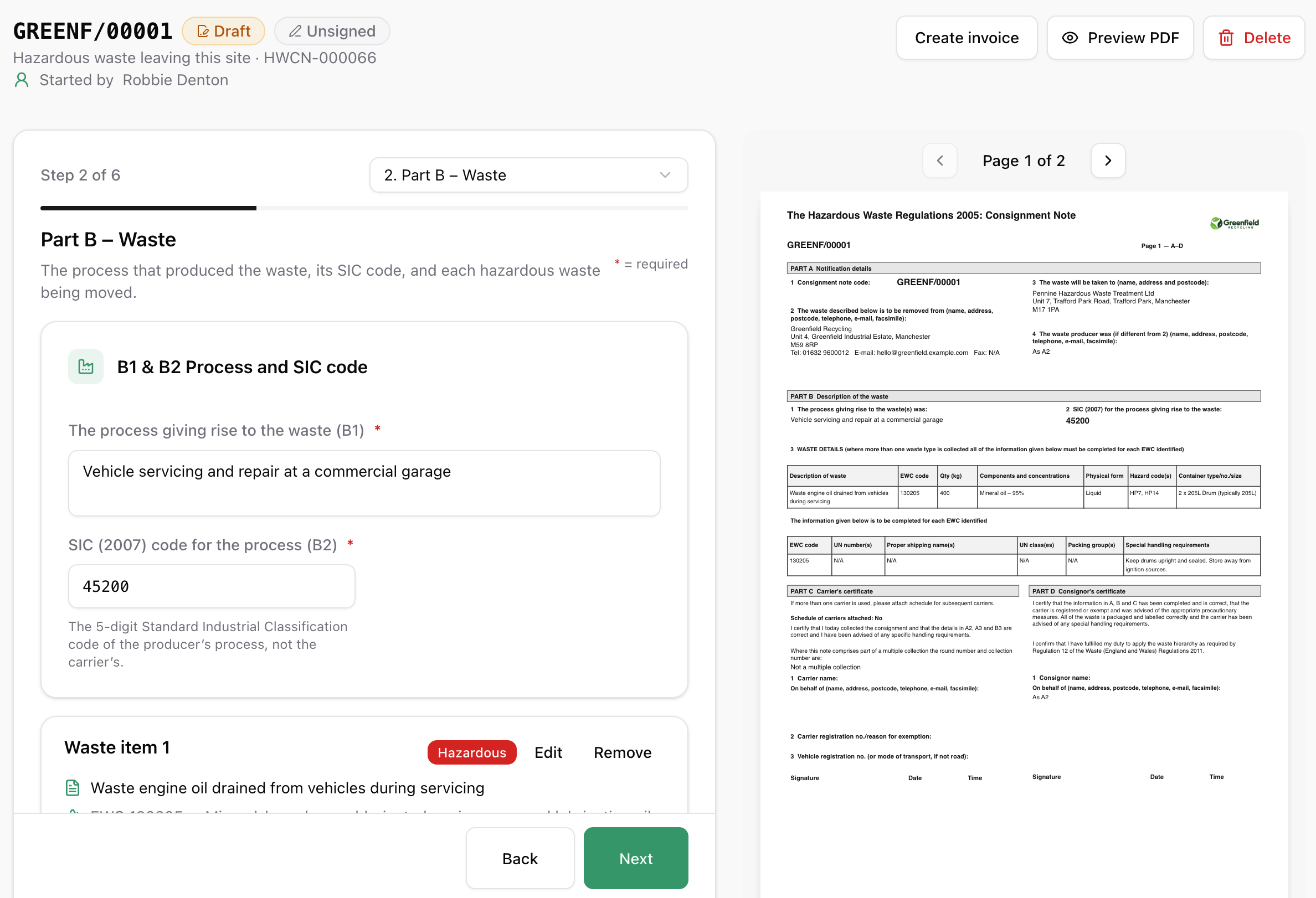1316x898 pixels.
Task: Click the Create invoice button
Action: tap(967, 38)
